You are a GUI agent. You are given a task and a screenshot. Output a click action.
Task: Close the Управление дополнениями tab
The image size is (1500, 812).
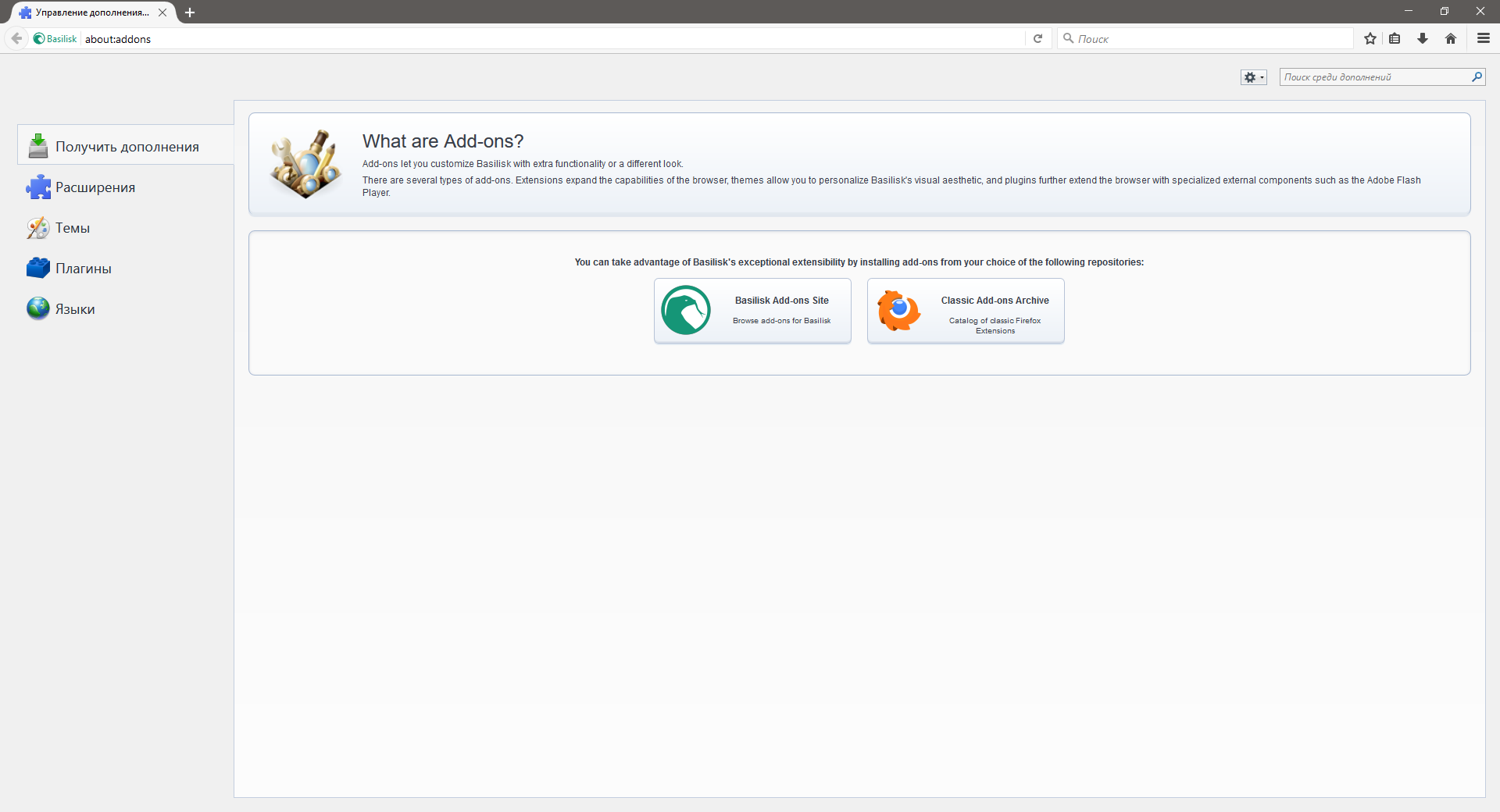(x=162, y=12)
